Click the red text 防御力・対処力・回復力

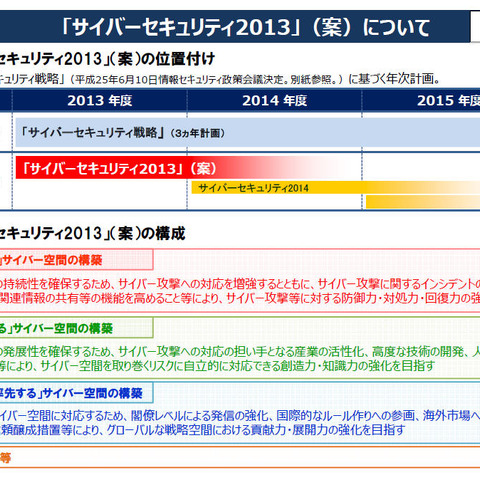coord(402,298)
